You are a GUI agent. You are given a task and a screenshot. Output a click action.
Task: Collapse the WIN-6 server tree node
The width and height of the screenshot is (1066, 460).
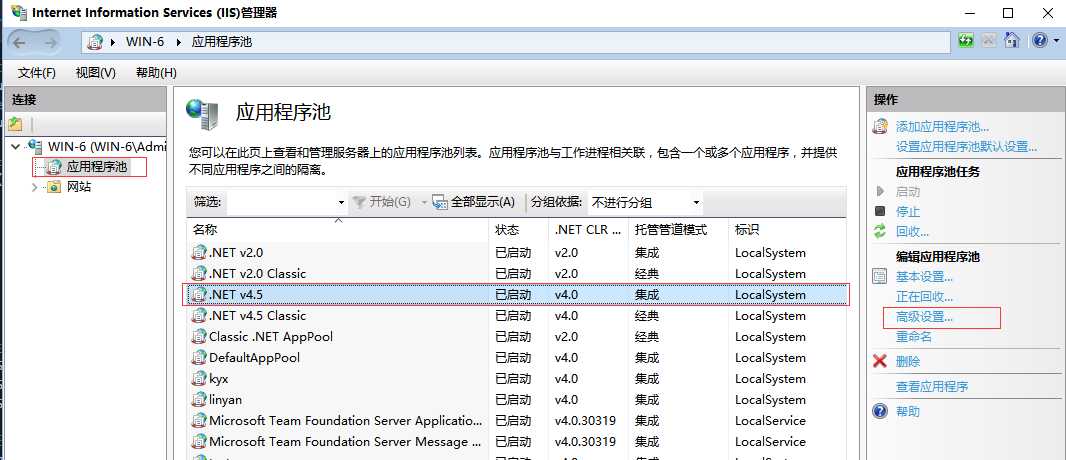pos(16,146)
